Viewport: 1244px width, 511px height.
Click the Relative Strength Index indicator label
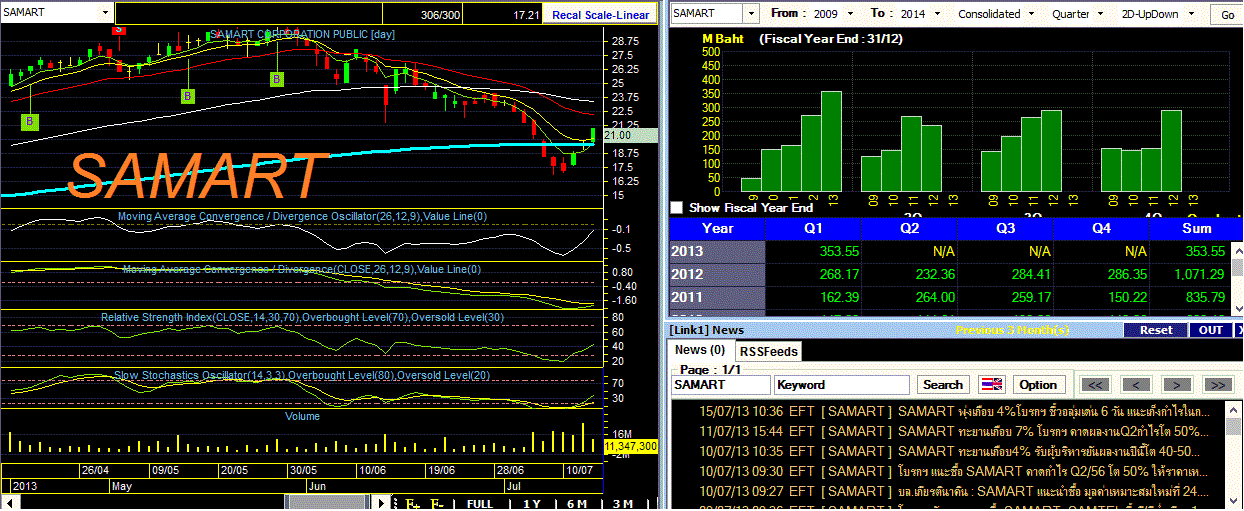click(x=302, y=318)
